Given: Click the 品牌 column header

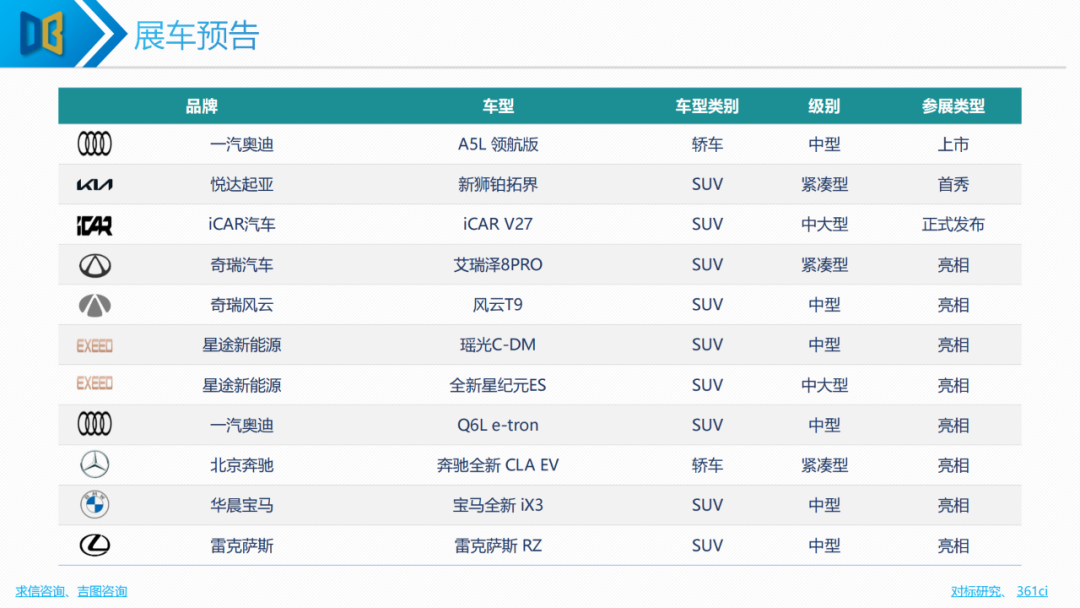Looking at the screenshot, I should pos(202,106).
